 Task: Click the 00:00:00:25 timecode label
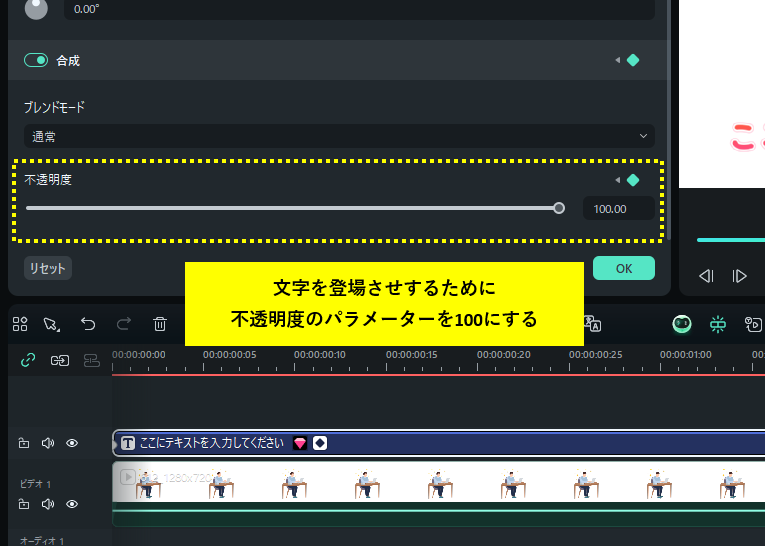[x=595, y=355]
